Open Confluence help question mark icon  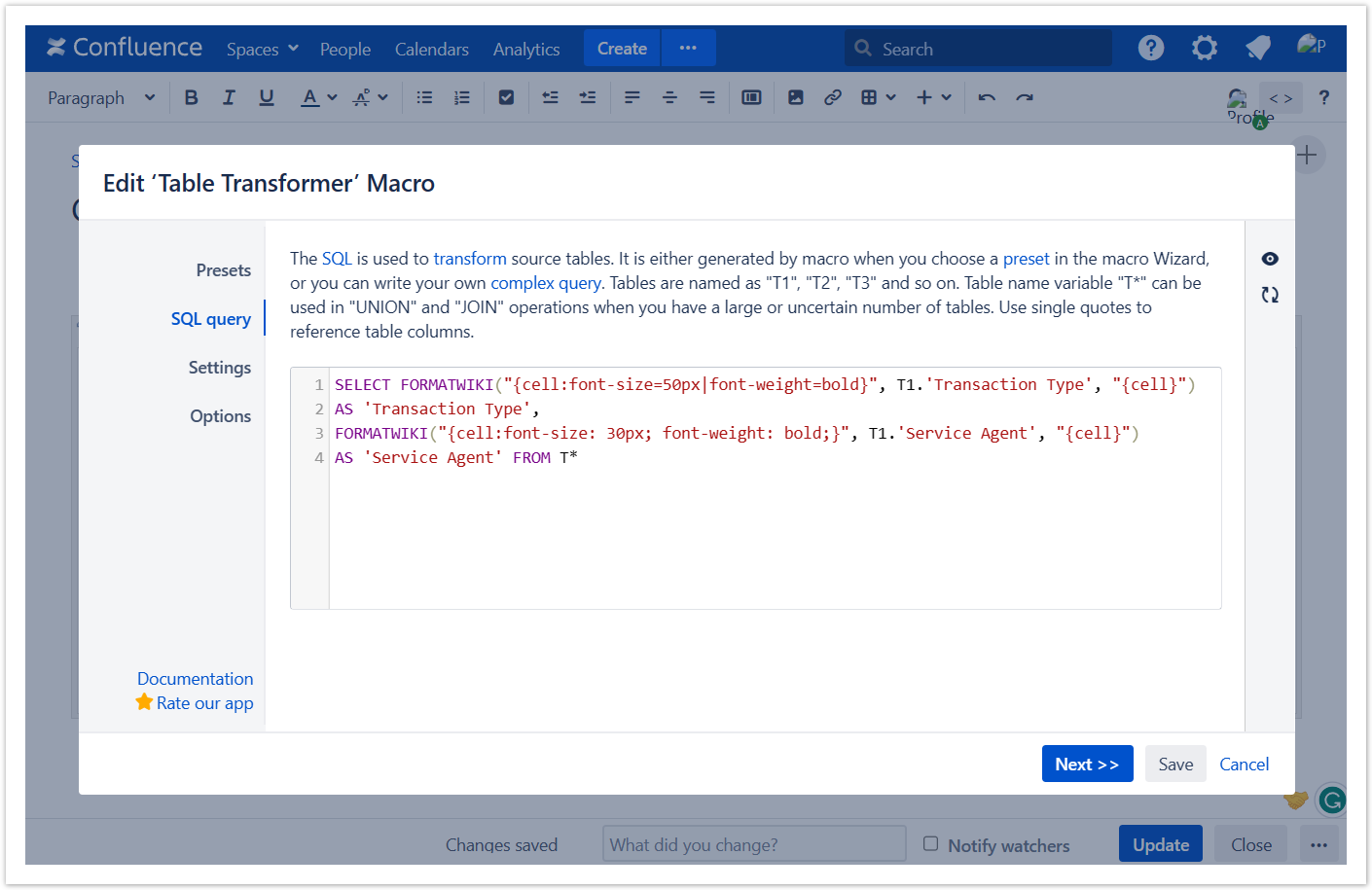tap(1151, 48)
